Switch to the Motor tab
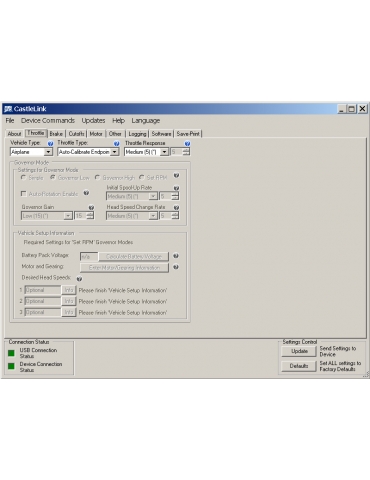This screenshot has height=480, width=370. pyautogui.click(x=96, y=134)
